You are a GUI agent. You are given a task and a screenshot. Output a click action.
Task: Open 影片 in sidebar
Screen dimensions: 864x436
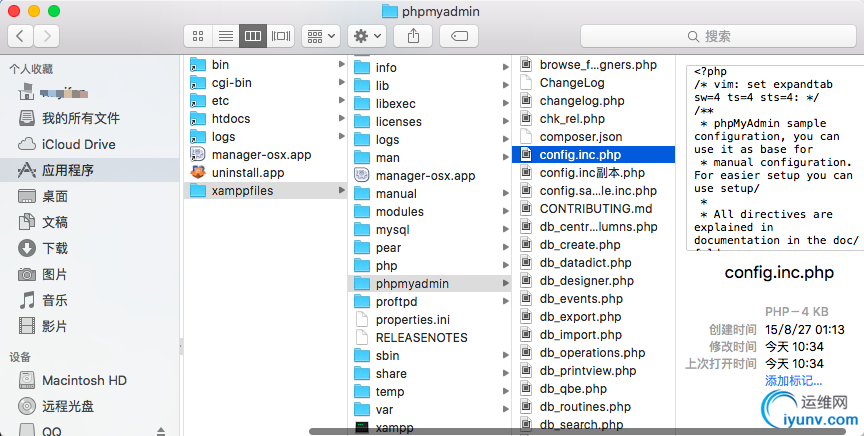tap(89, 326)
